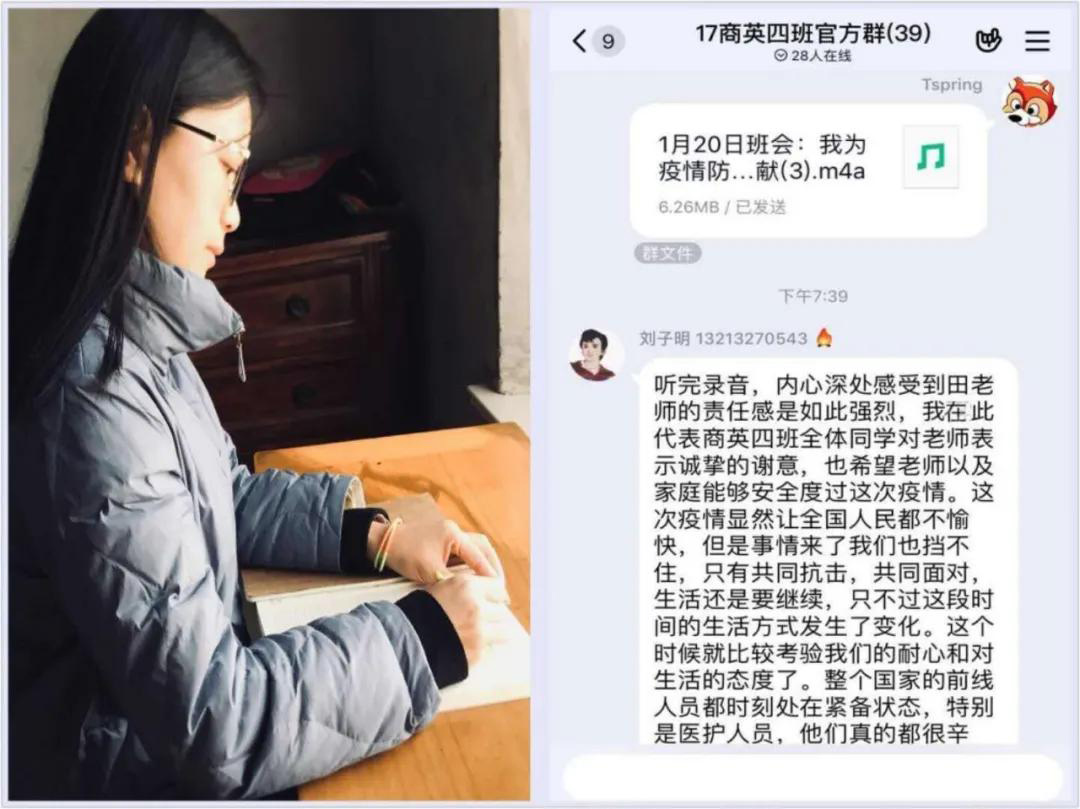Open Tspring's squirrel avatar profile

click(1029, 102)
